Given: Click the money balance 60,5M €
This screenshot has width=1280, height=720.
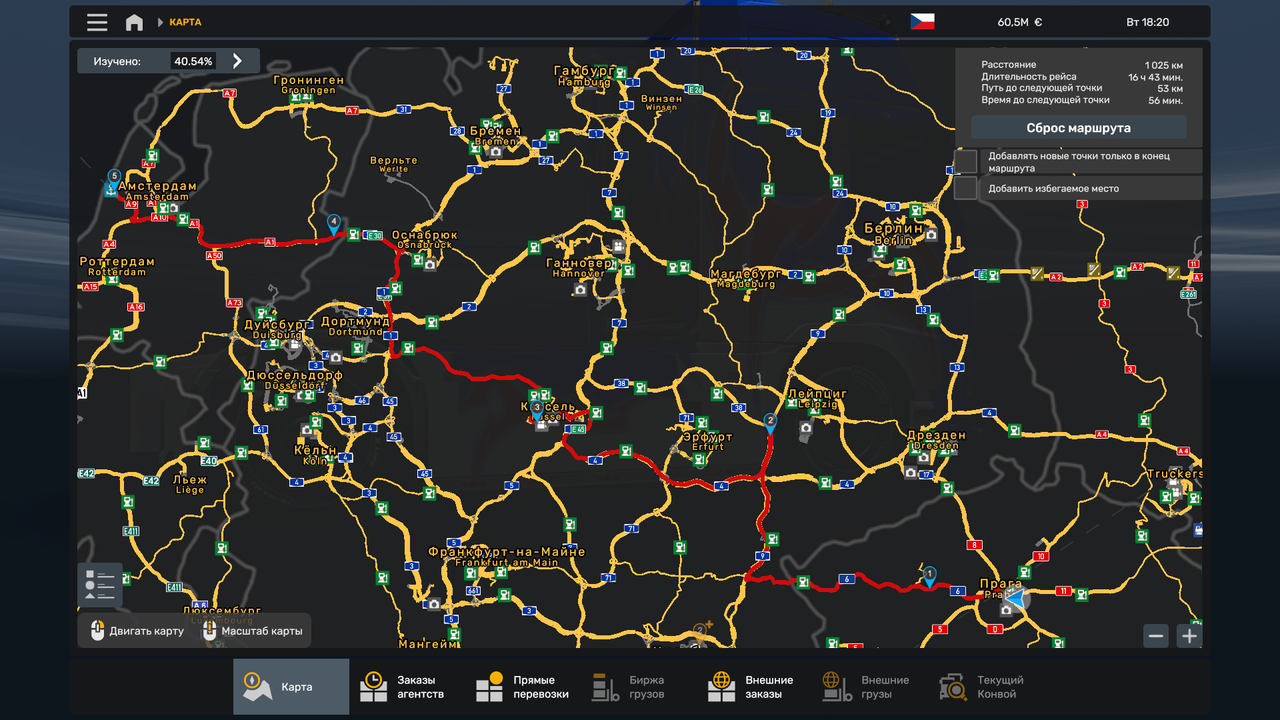Looking at the screenshot, I should coord(1020,22).
